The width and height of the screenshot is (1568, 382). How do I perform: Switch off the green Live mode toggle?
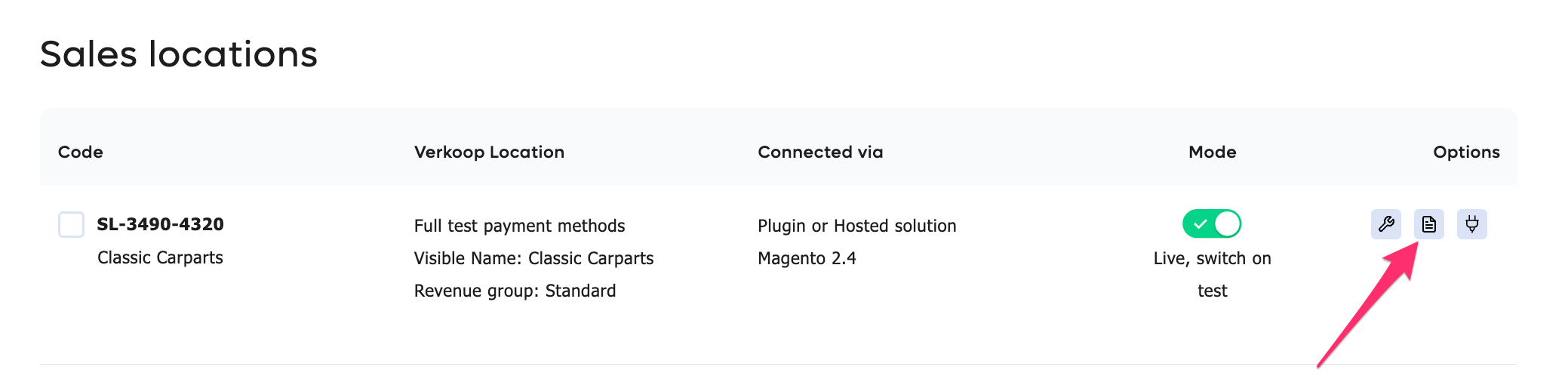(1212, 223)
